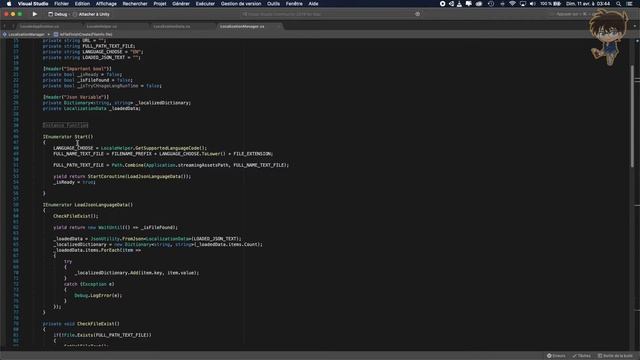Click the Unity menu bar icon
This screenshot has width=640, height=360.
coord(451,4)
